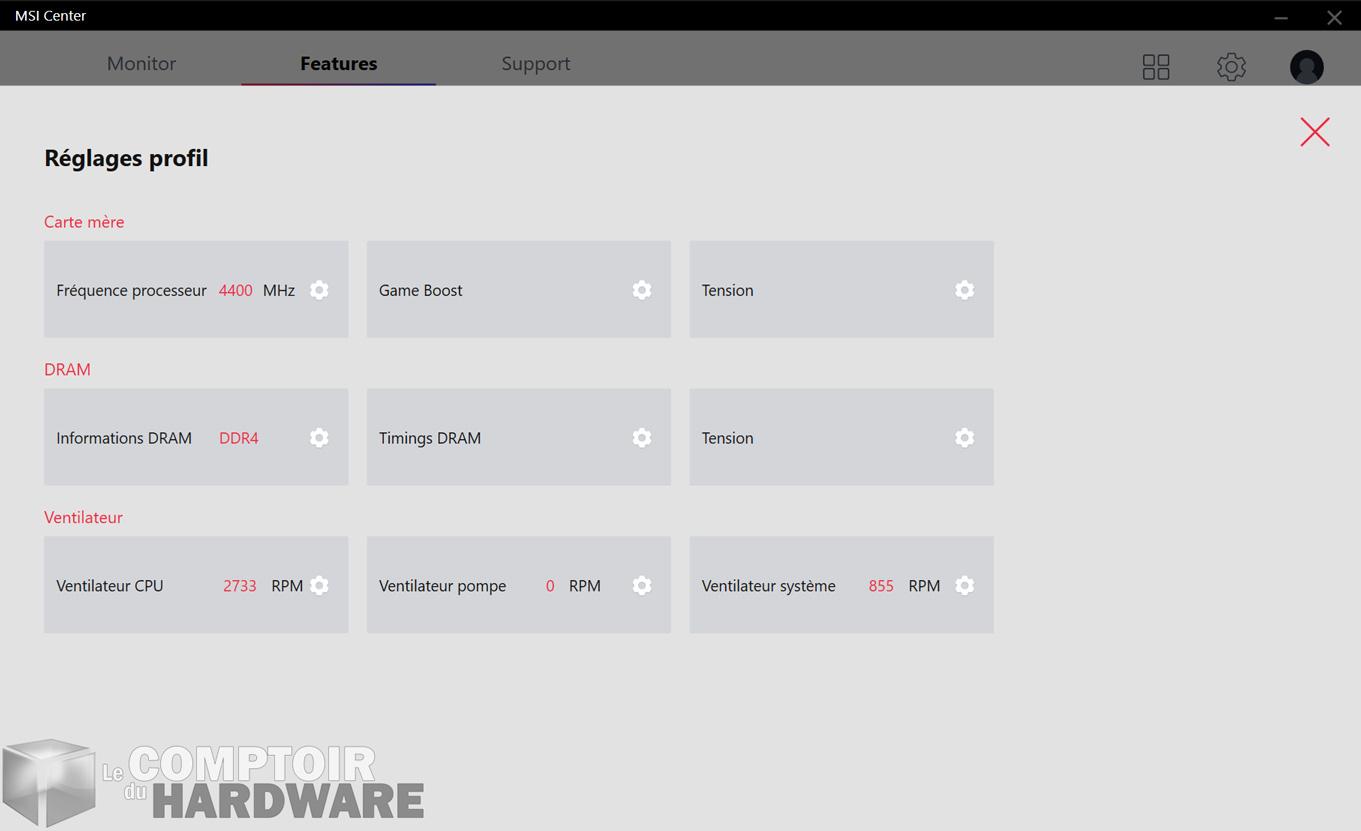Viewport: 1361px width, 831px height.
Task: Open Ventilateur CPU gear settings
Action: pos(319,586)
